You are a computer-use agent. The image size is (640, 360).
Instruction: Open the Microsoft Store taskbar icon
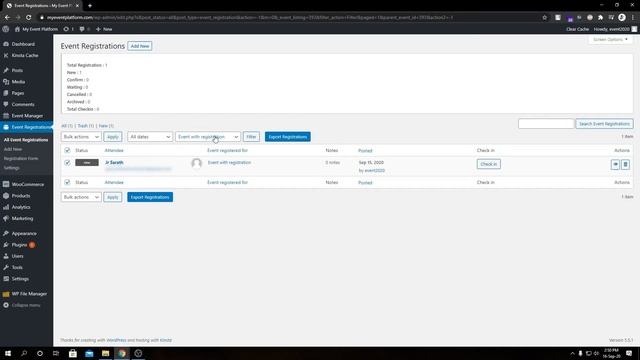pos(73,353)
